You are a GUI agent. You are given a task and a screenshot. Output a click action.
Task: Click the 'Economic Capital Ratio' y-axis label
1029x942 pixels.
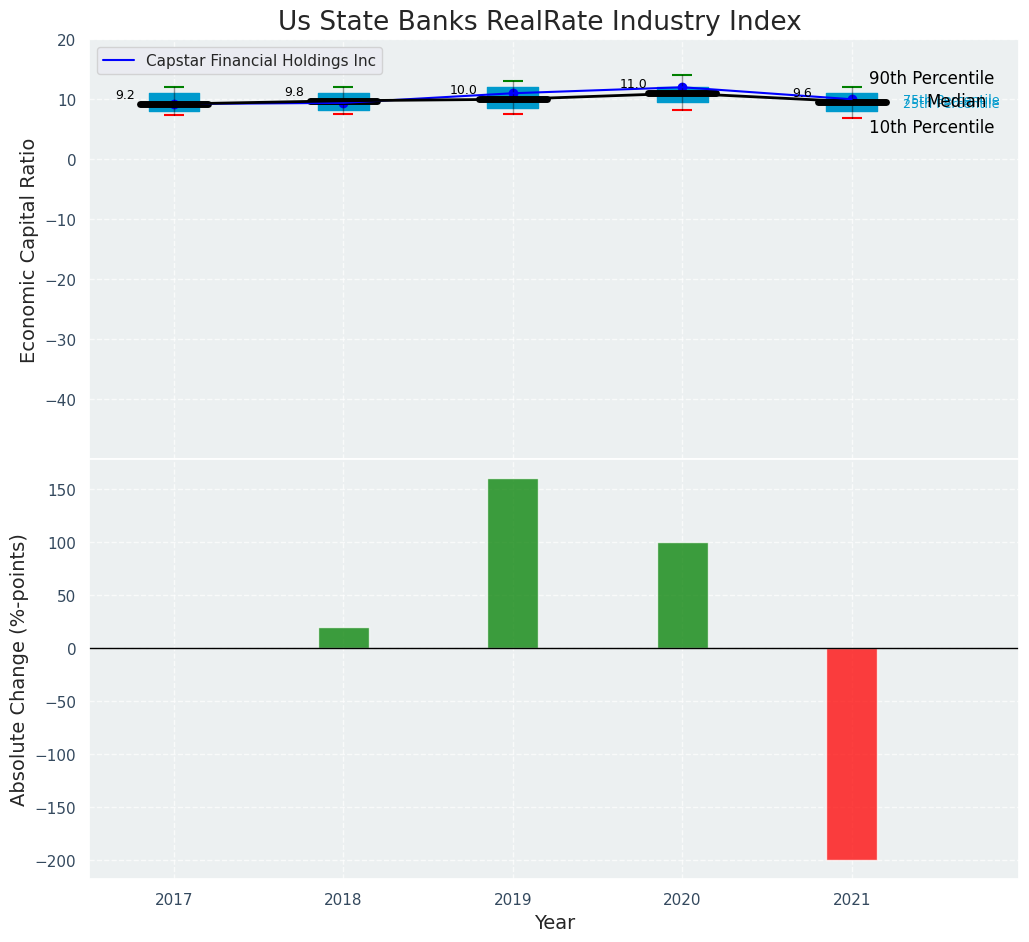click(x=28, y=250)
